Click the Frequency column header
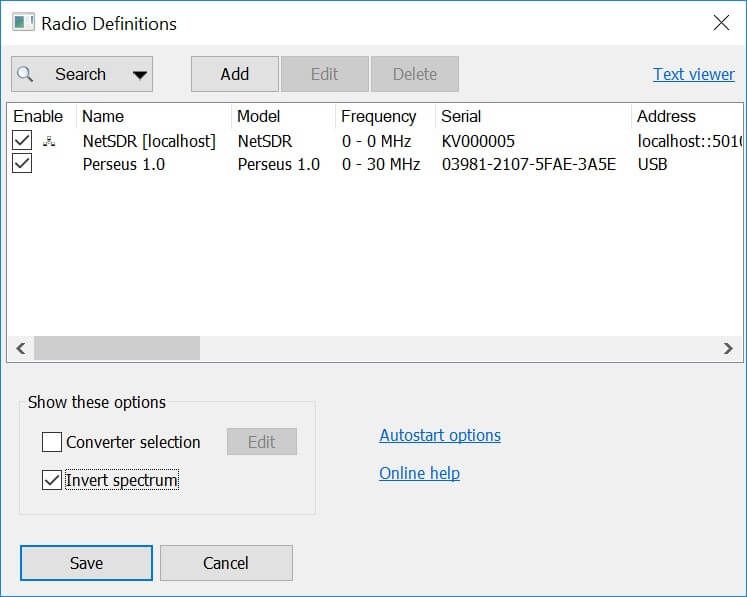The height and width of the screenshot is (597, 747). (x=378, y=116)
